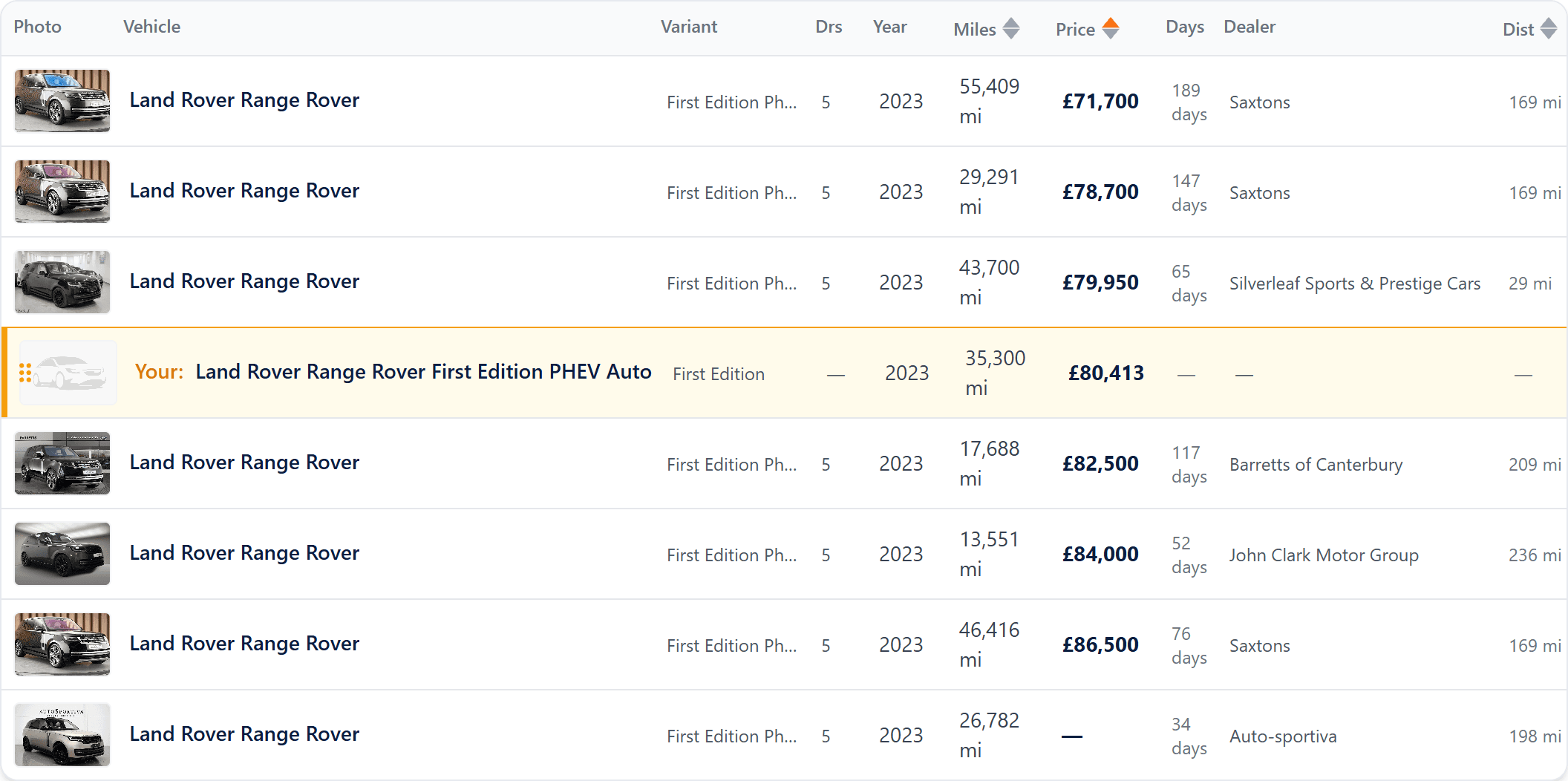Click the Vehicle column header
This screenshot has width=1568, height=781.
tap(152, 27)
